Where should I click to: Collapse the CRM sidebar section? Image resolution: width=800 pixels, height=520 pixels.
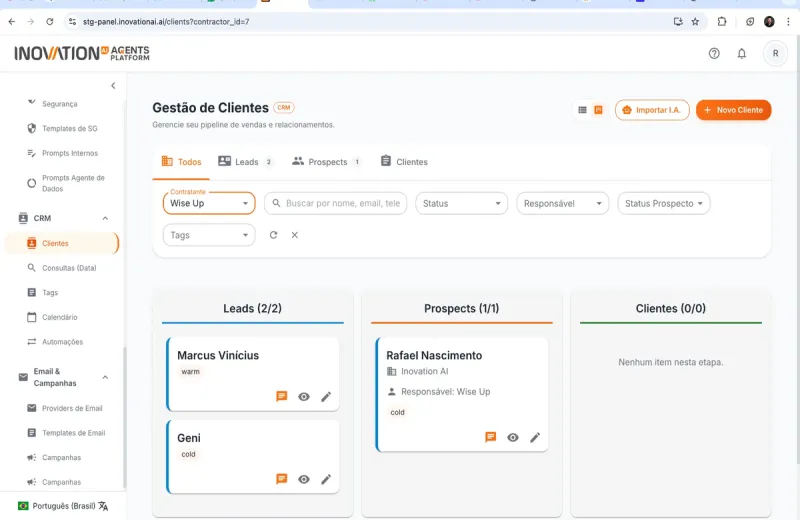pyautogui.click(x=105, y=218)
